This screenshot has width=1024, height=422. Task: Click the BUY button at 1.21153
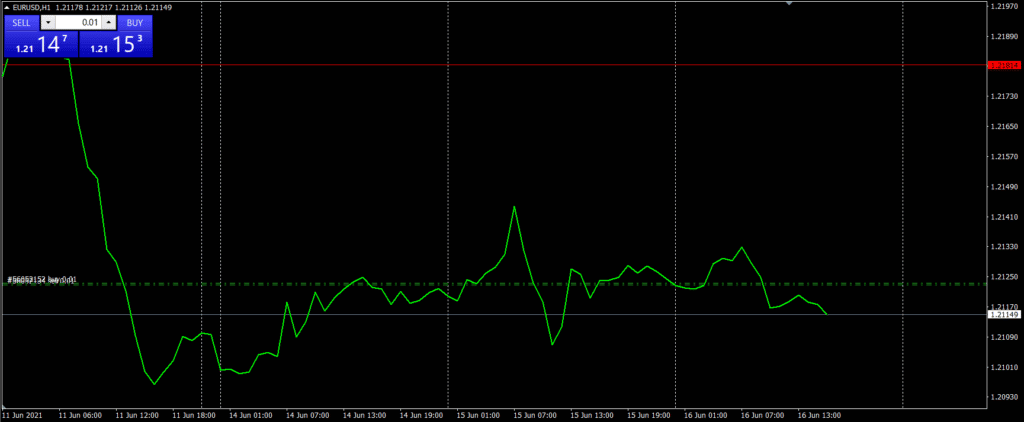(x=116, y=44)
